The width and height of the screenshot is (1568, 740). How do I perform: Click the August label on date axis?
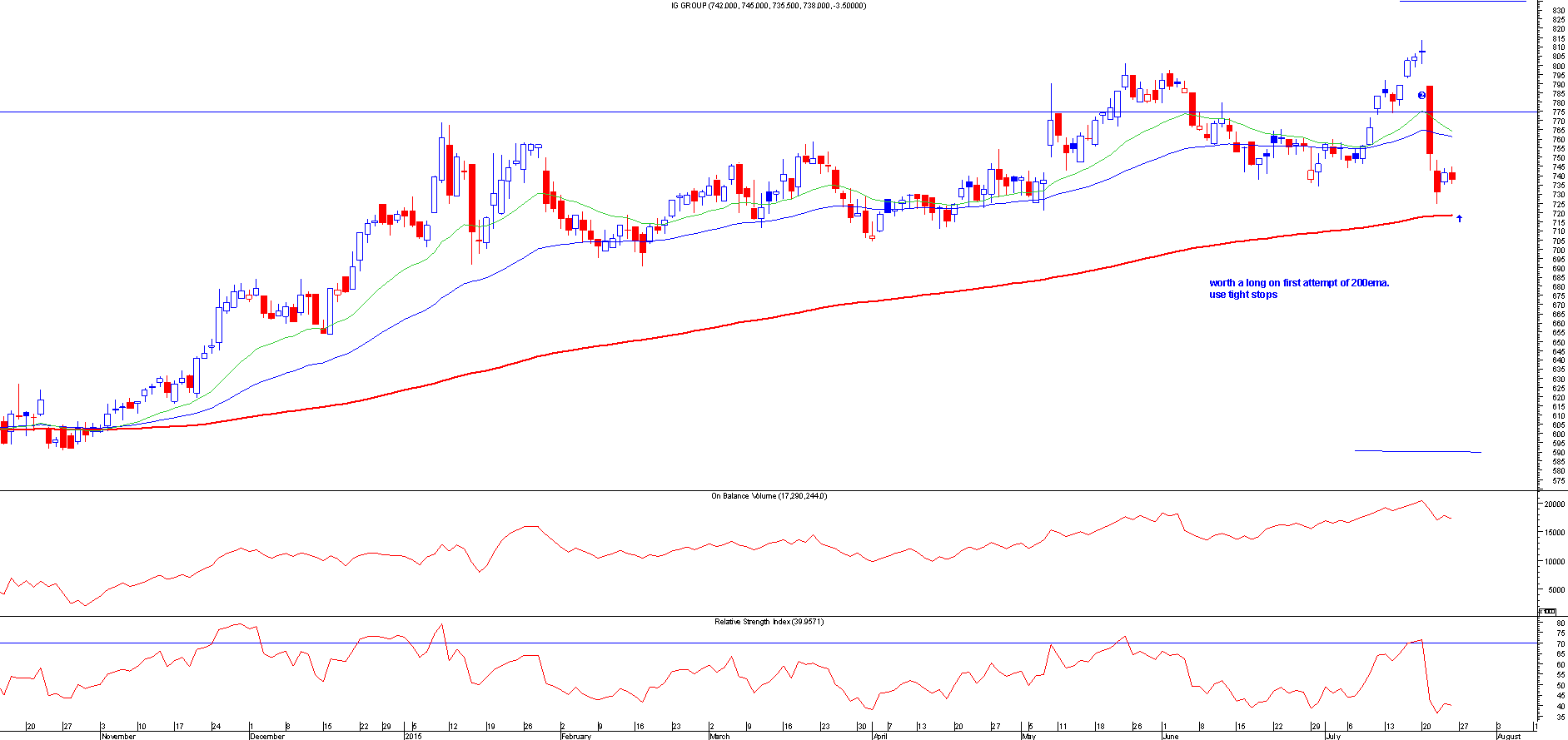(x=1509, y=736)
